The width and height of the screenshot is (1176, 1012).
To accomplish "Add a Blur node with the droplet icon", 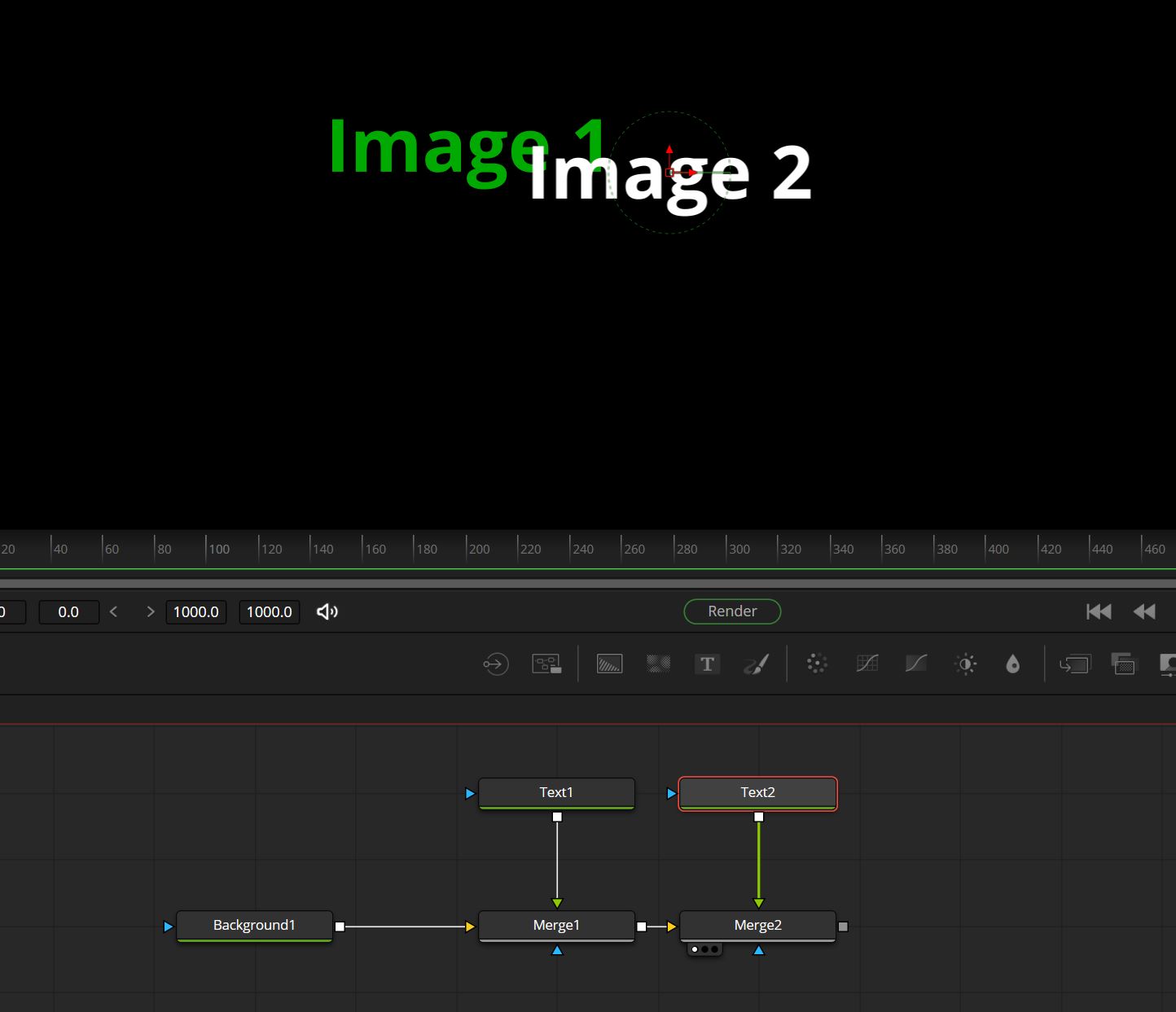I will [1012, 664].
